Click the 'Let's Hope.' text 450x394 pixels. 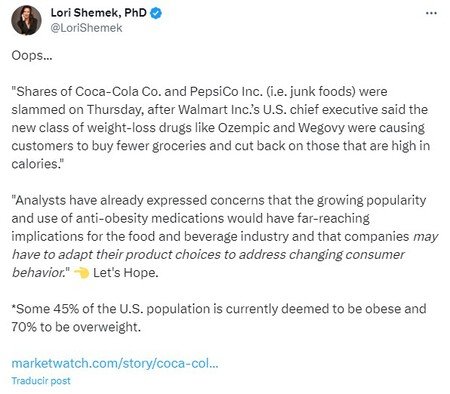click(x=126, y=273)
